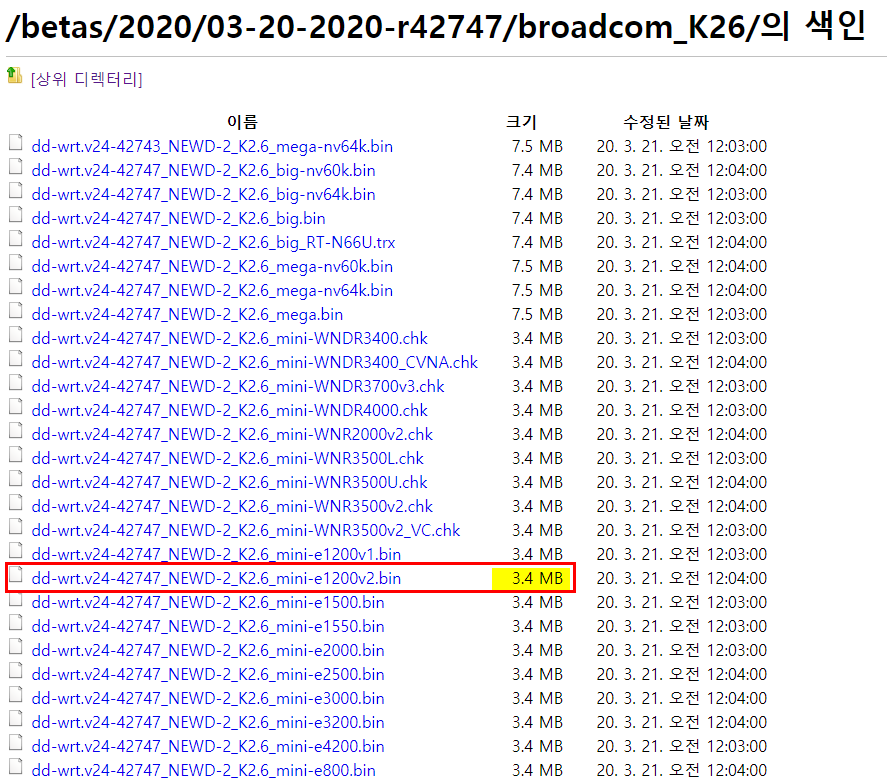This screenshot has height=780, width=887.
Task: Click file icon beside mini-WNDR3400_CVNA.chk
Action: point(16,359)
